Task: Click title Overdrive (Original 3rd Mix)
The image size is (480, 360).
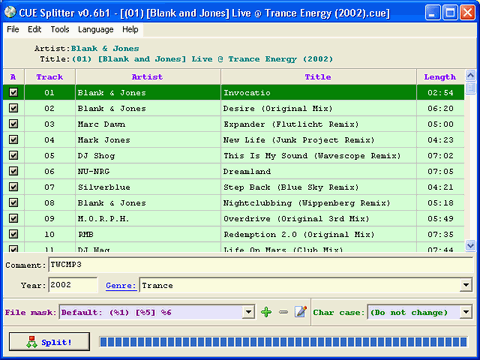Action: click(296, 219)
